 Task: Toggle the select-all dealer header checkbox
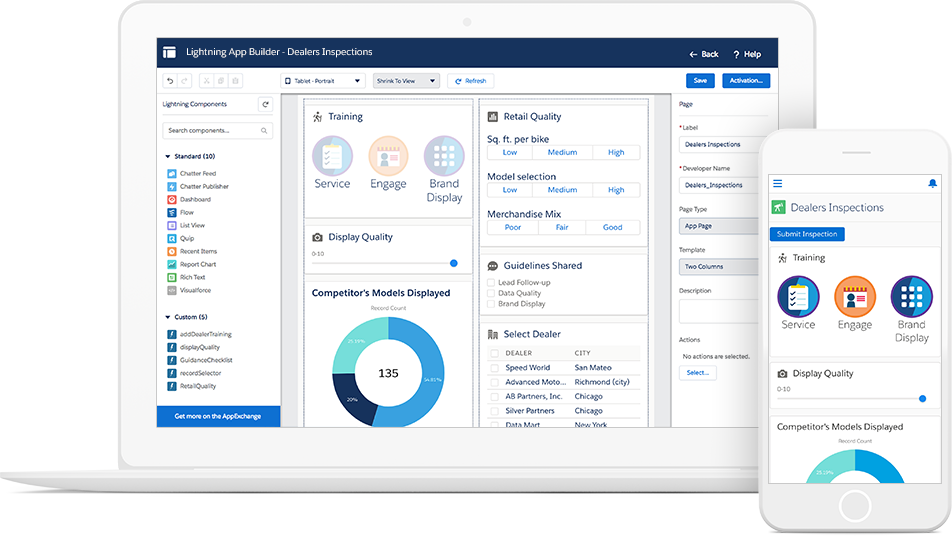coord(494,353)
